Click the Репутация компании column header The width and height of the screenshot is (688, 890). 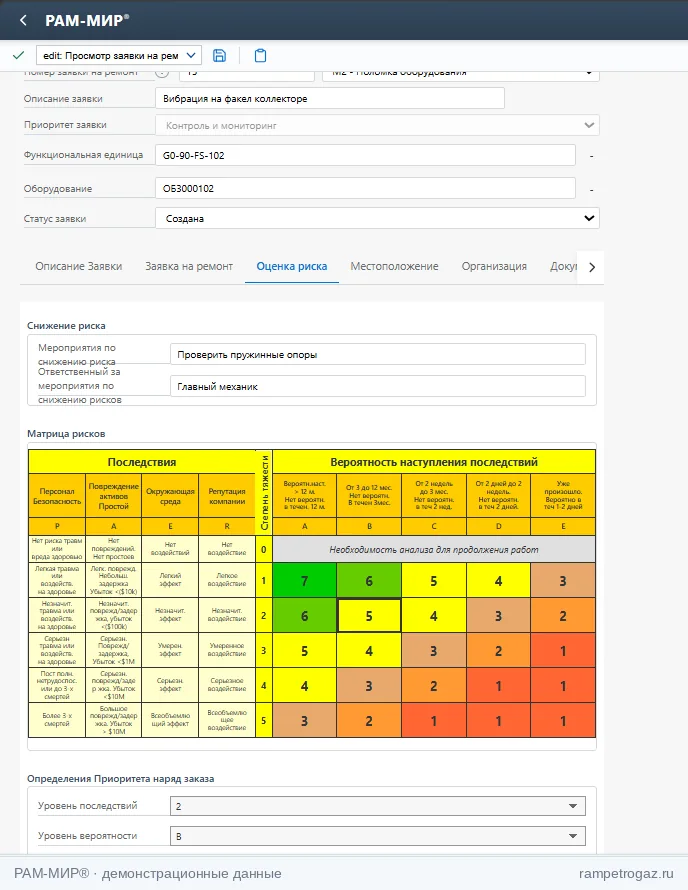click(227, 496)
